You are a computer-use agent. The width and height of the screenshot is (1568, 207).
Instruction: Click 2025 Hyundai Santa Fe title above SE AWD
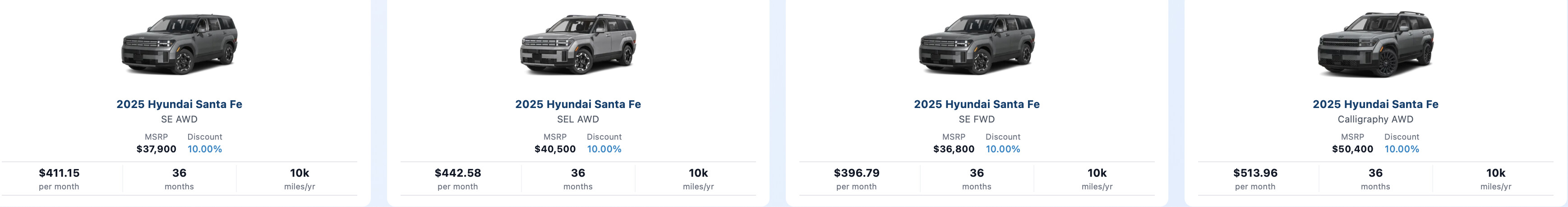pyautogui.click(x=179, y=104)
